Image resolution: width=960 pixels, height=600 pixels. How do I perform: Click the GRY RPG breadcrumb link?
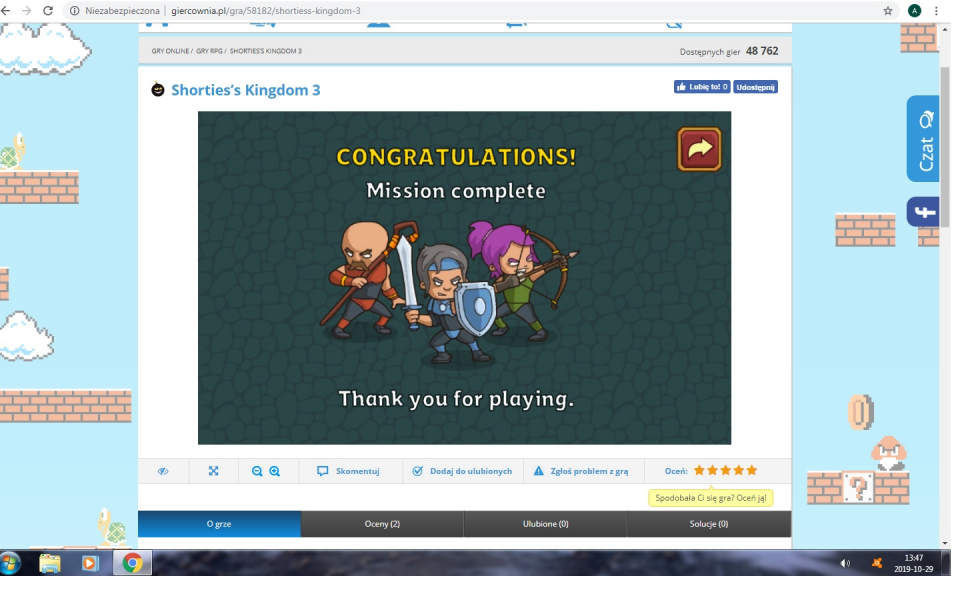coord(209,51)
